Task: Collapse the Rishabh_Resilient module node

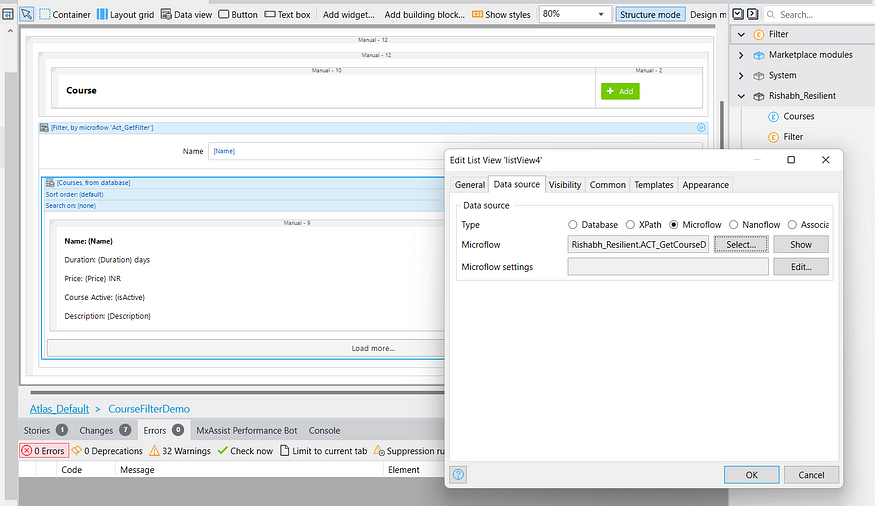Action: (741, 96)
